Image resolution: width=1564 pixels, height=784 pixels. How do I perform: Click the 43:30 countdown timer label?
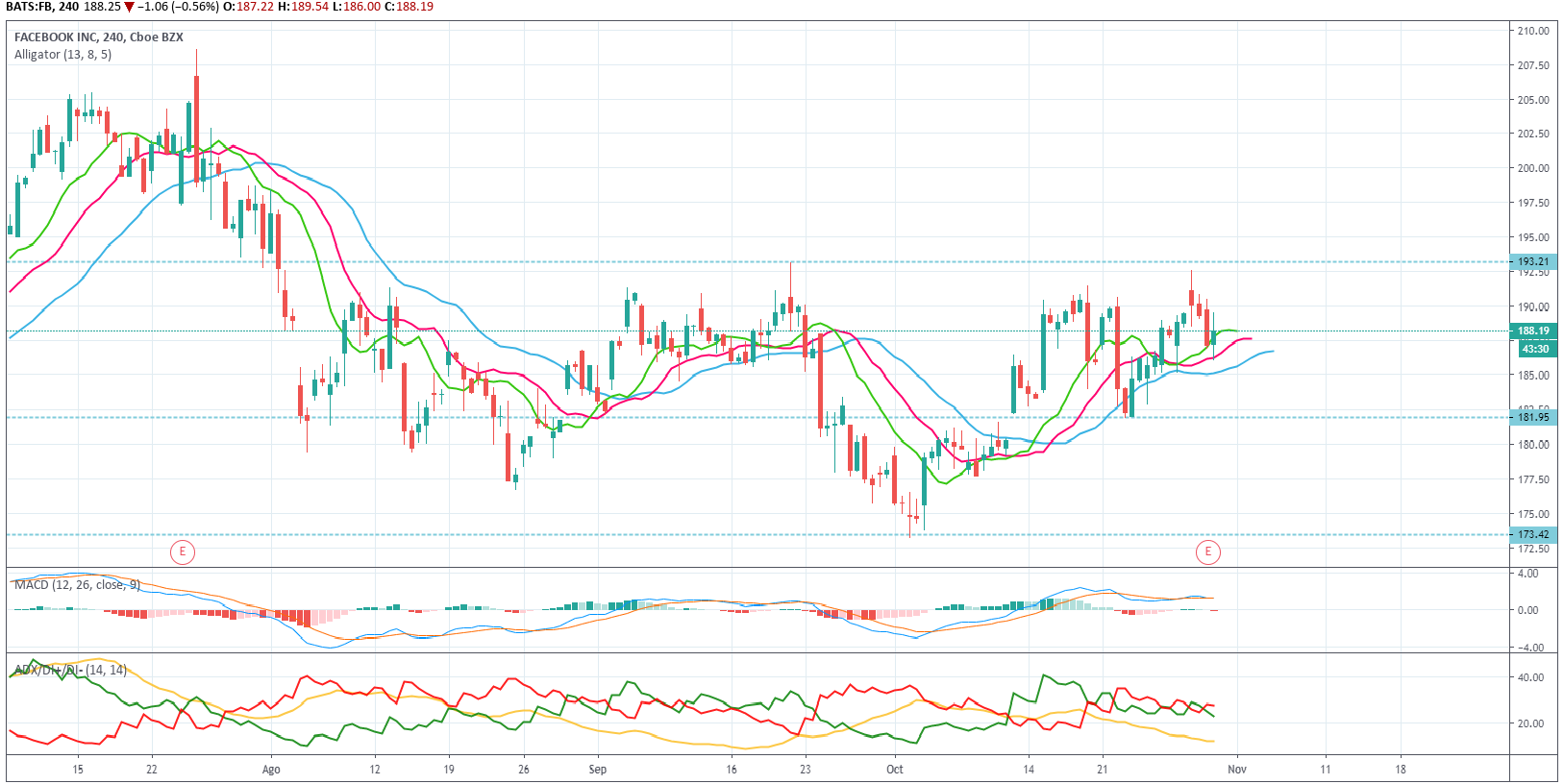coord(1535,349)
